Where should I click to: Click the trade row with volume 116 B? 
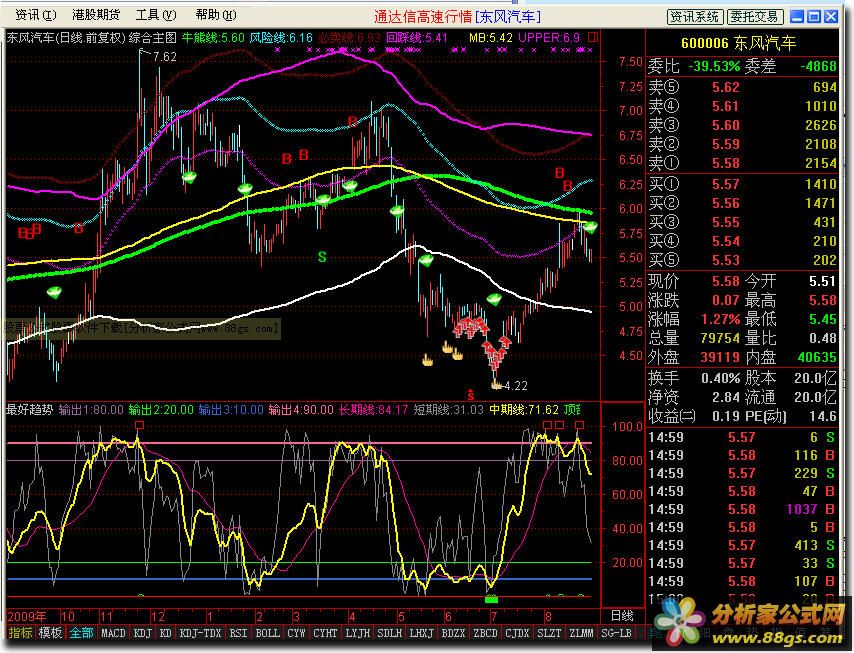tap(742, 455)
